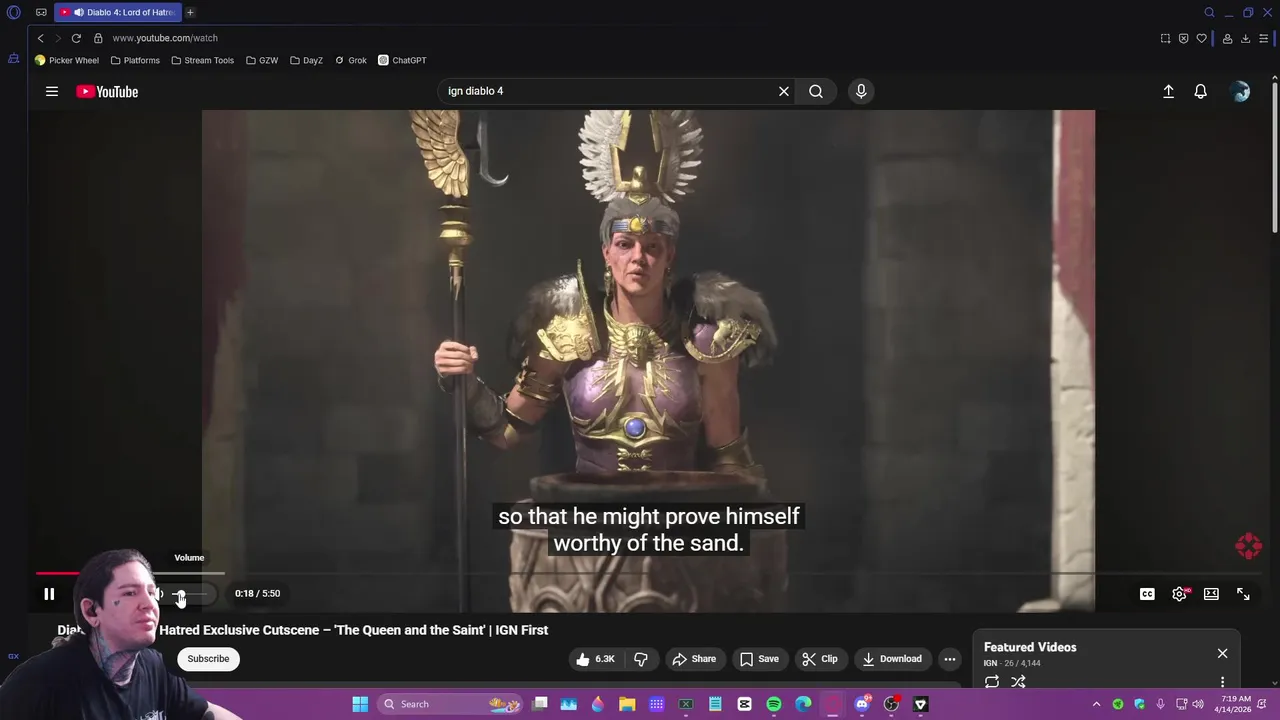Close the Featured Videos playlist panel

point(1222,653)
